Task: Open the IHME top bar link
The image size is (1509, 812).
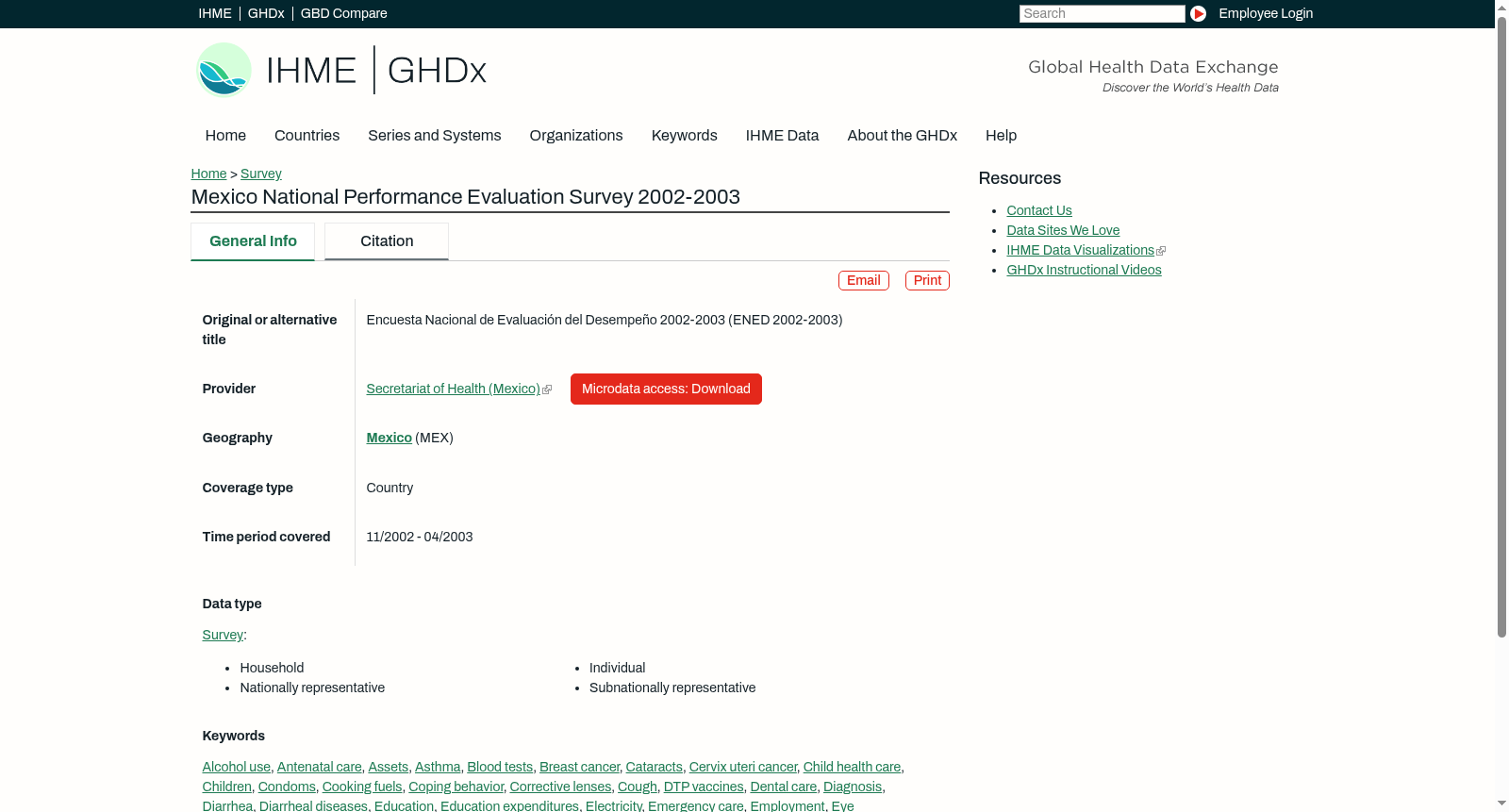Action: 215,13
